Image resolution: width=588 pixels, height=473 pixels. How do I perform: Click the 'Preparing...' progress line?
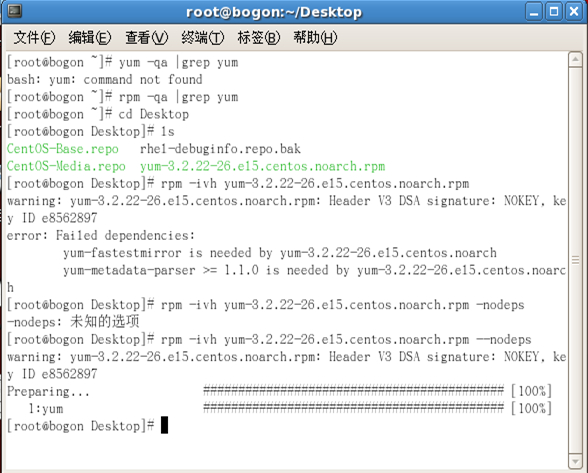[x=279, y=392]
